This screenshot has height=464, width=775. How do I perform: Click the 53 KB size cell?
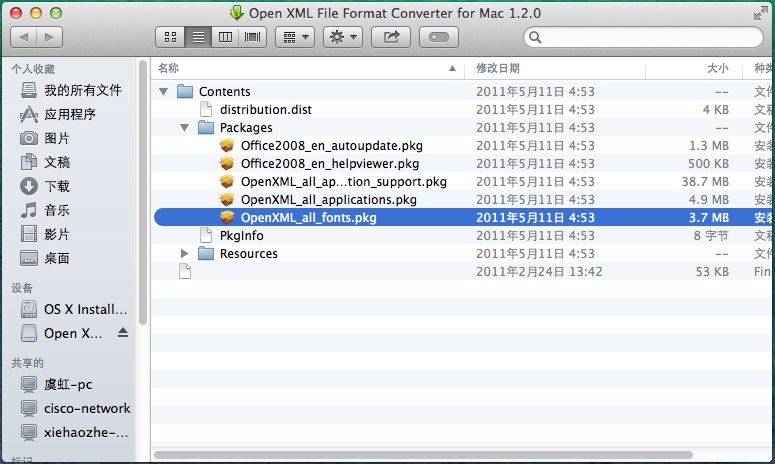tap(712, 272)
